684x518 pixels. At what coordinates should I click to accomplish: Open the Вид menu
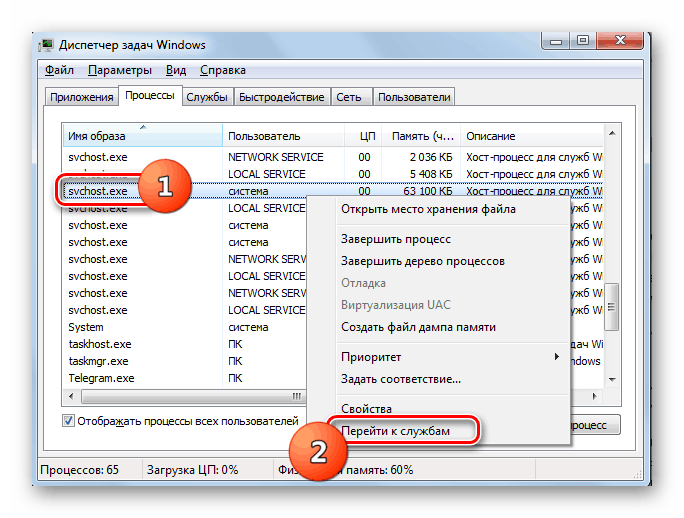point(176,70)
